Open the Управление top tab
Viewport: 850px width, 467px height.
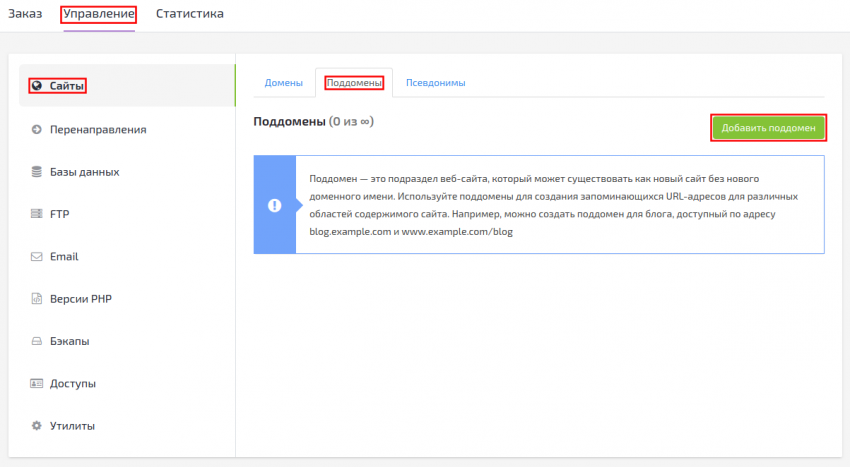pos(98,14)
